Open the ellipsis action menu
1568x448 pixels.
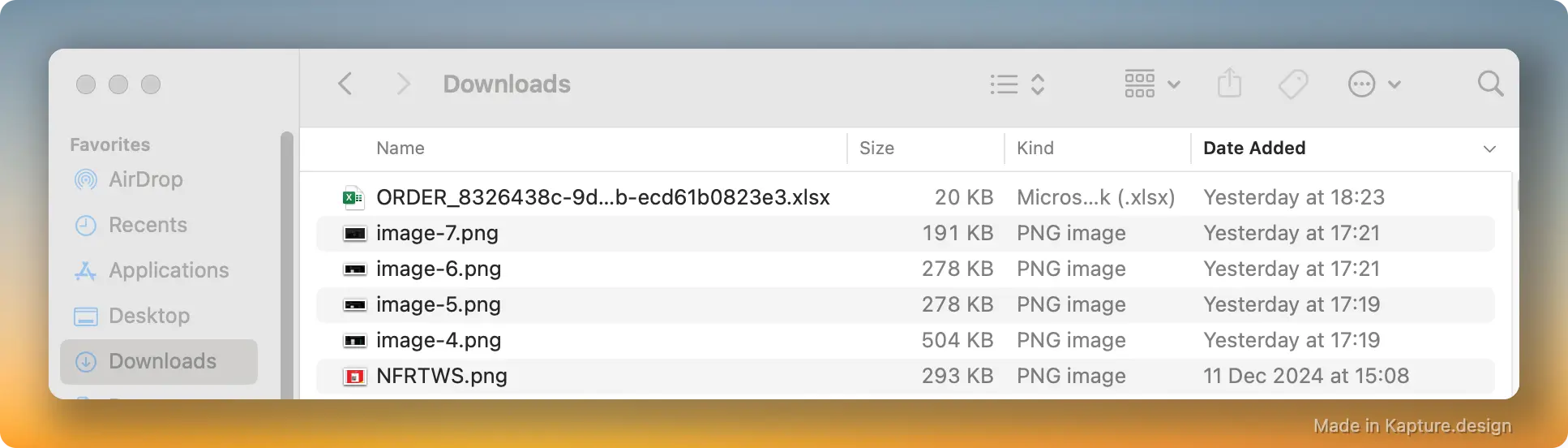(x=1373, y=84)
